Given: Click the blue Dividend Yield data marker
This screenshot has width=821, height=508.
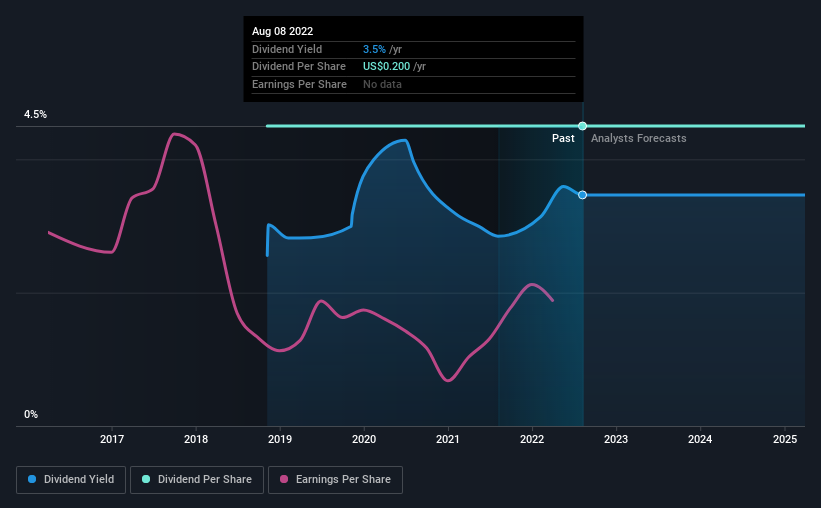Looking at the screenshot, I should click(582, 195).
